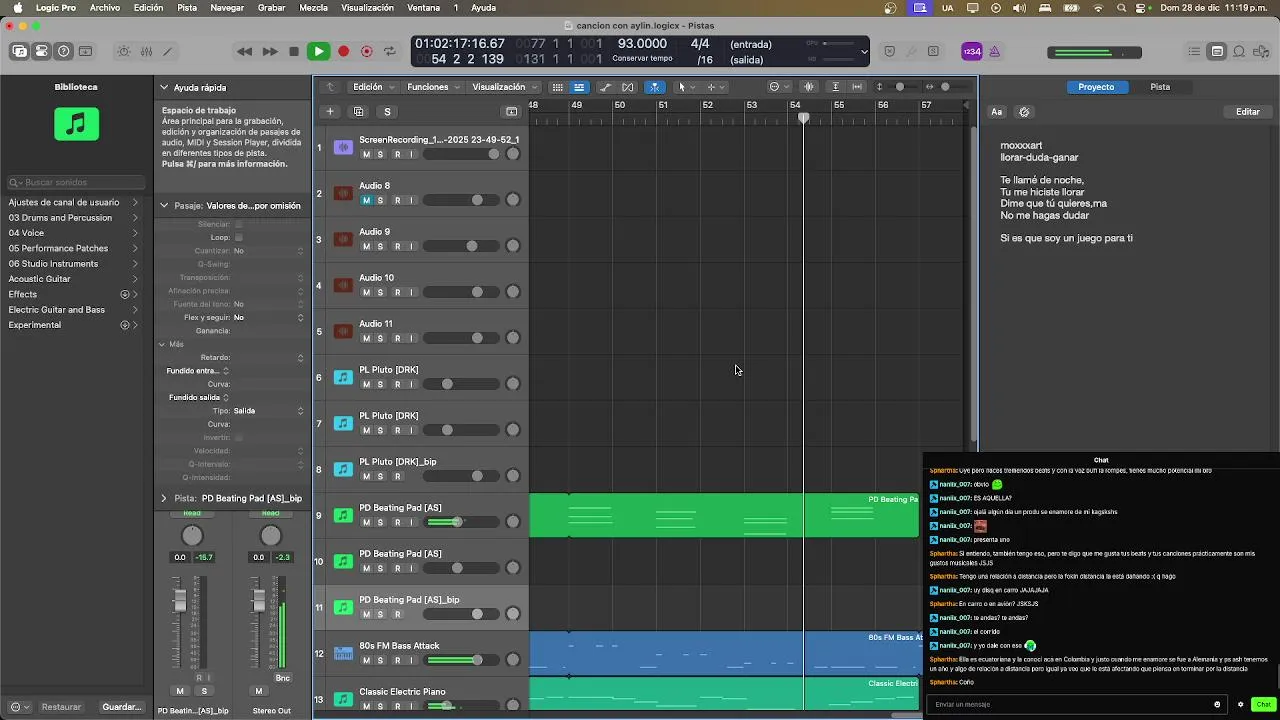The width and height of the screenshot is (1280, 720).
Task: Switch to Pista tab in Note Pad
Action: [1160, 87]
